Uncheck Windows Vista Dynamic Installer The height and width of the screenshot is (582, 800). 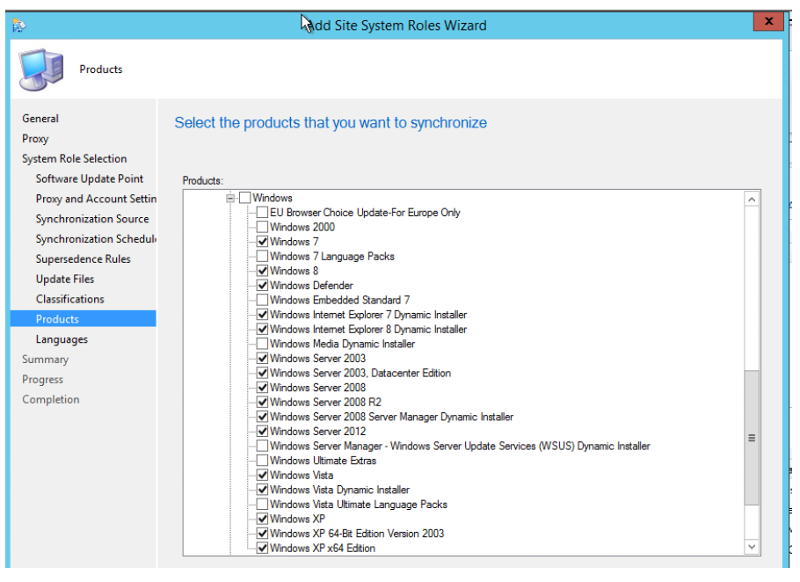coord(262,489)
